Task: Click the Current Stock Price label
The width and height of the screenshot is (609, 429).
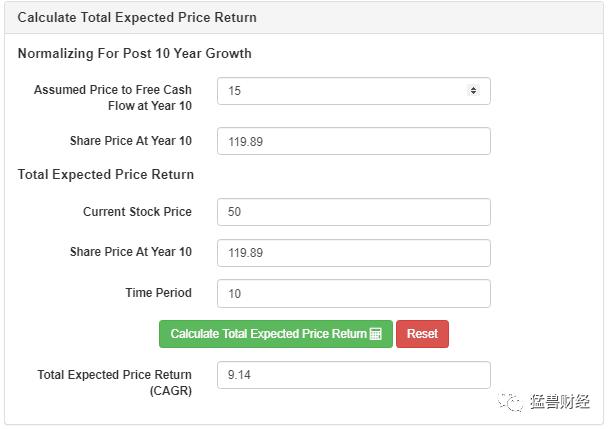Action: [x=137, y=212]
